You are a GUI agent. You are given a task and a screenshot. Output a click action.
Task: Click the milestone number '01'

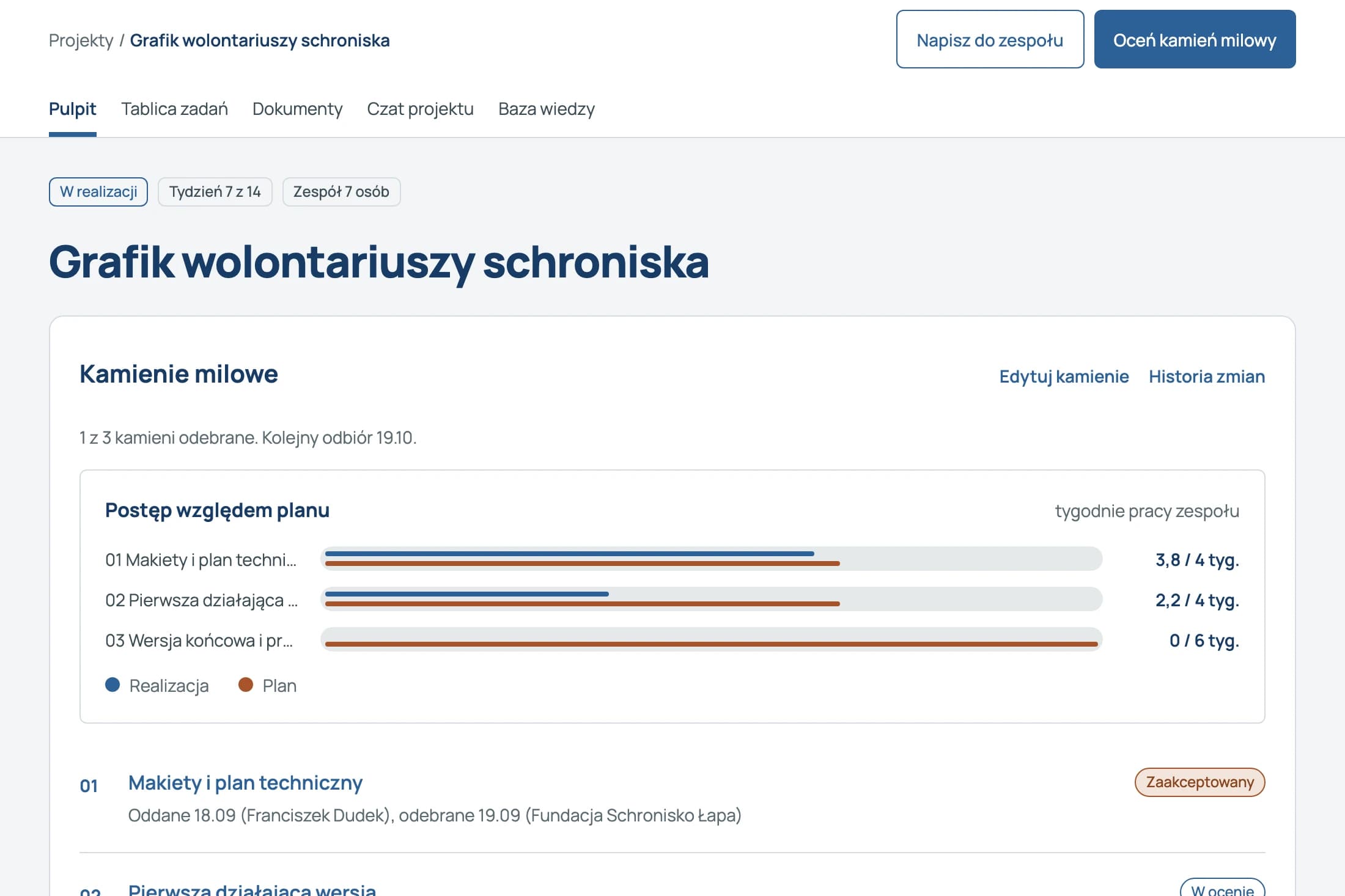(89, 786)
